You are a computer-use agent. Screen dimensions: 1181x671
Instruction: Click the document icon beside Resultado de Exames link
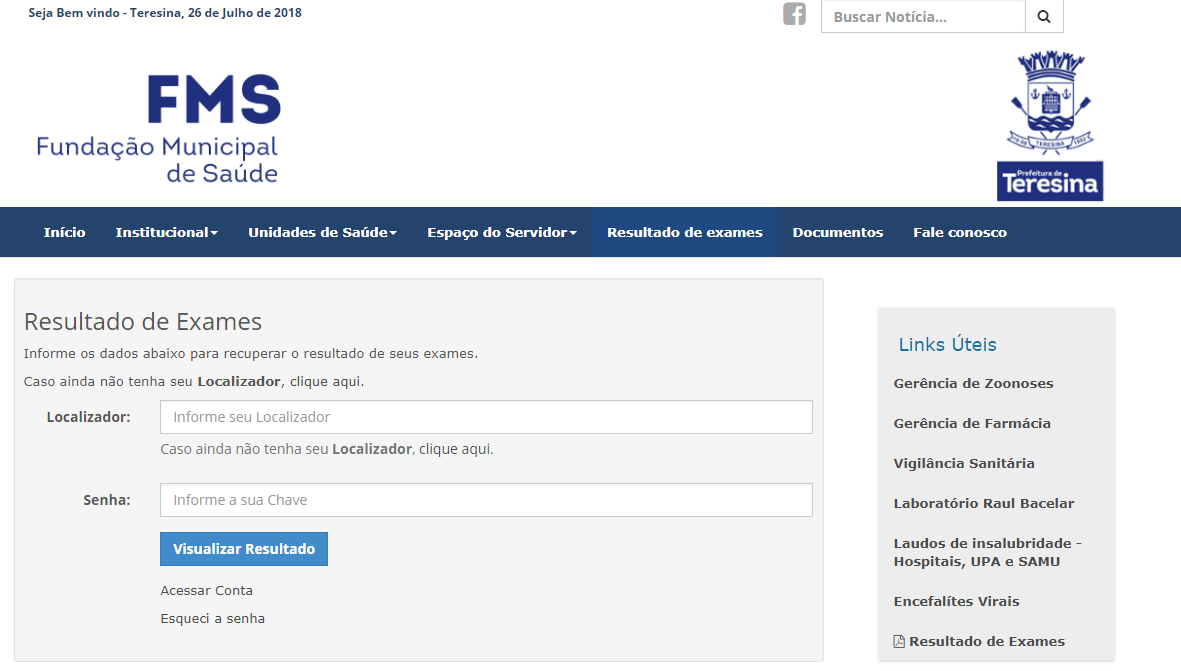pyautogui.click(x=898, y=641)
